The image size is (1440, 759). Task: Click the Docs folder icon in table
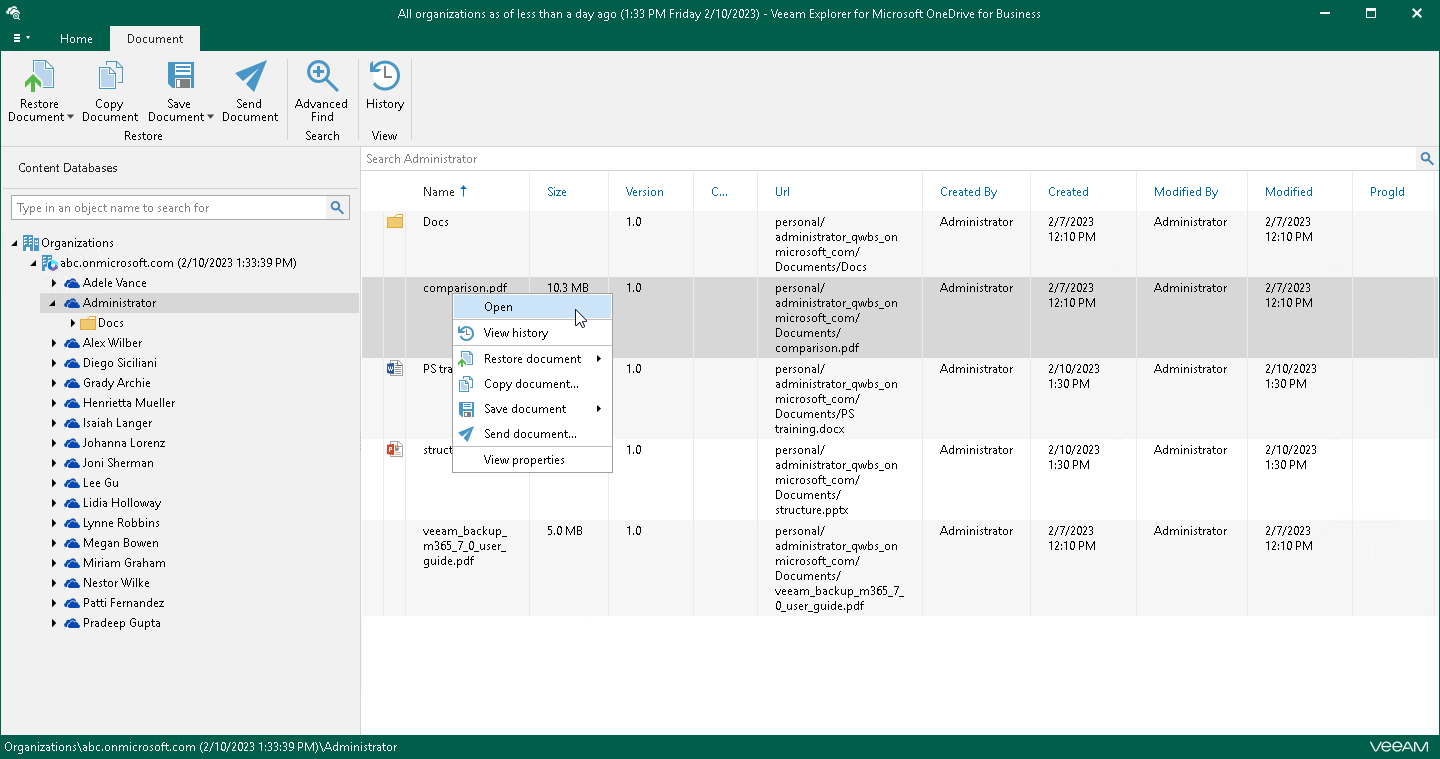tap(395, 221)
